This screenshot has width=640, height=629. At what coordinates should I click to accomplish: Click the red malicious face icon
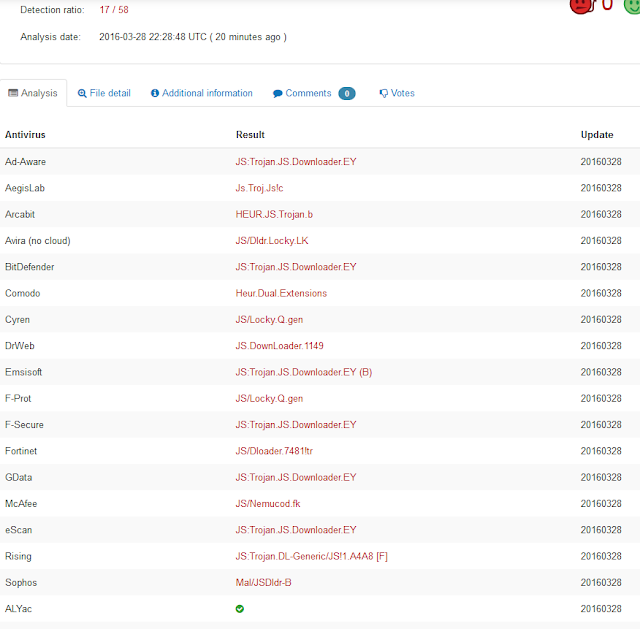tap(582, 6)
